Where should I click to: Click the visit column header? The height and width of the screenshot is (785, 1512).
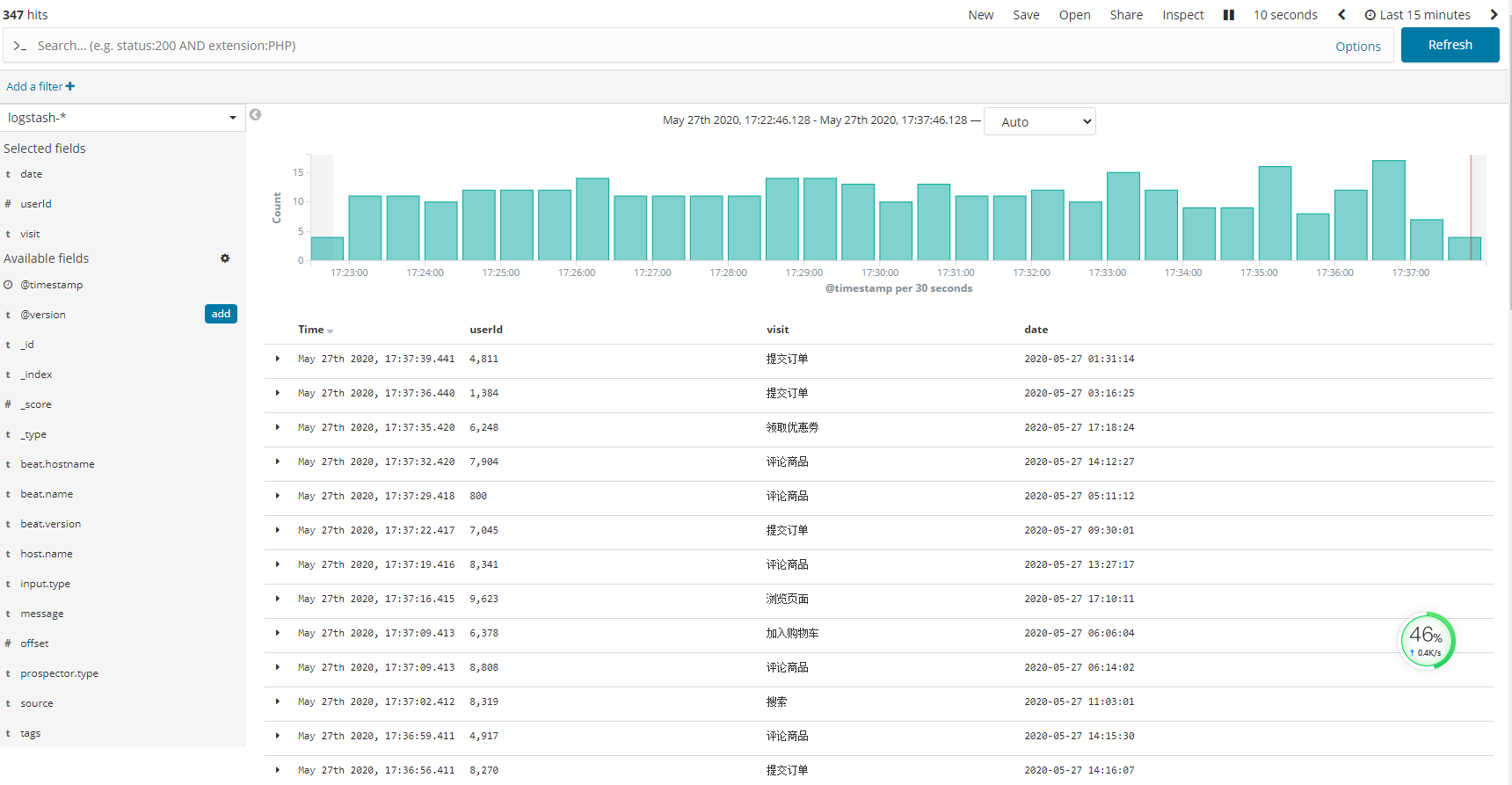click(778, 330)
